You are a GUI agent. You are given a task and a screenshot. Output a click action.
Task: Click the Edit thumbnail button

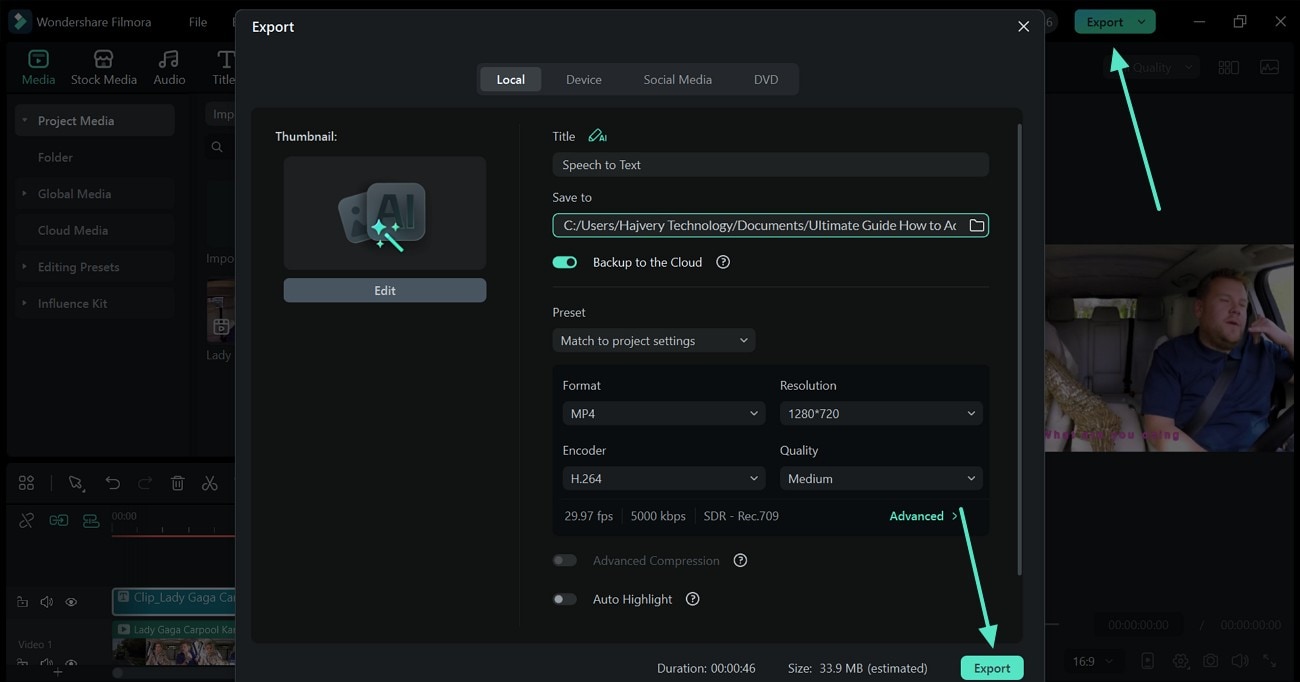tap(385, 290)
